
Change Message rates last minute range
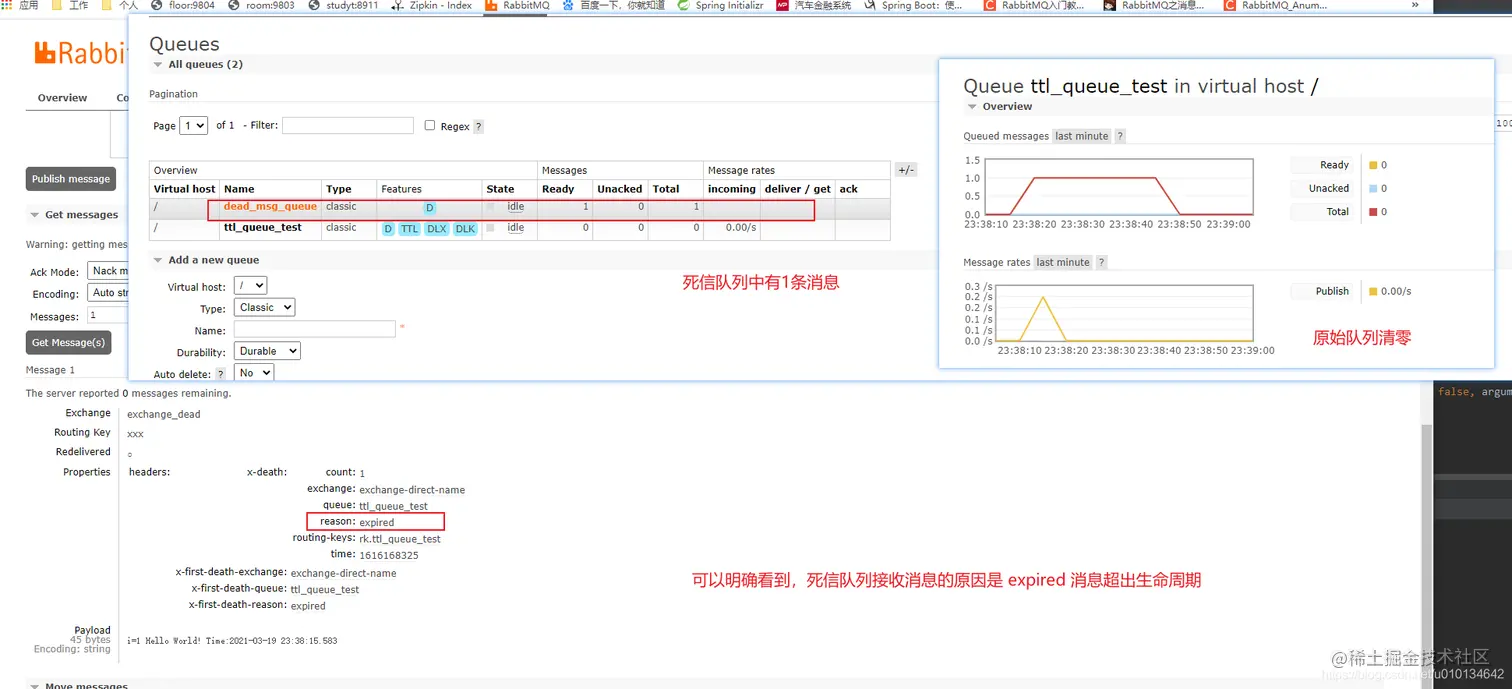pyautogui.click(x=1063, y=262)
